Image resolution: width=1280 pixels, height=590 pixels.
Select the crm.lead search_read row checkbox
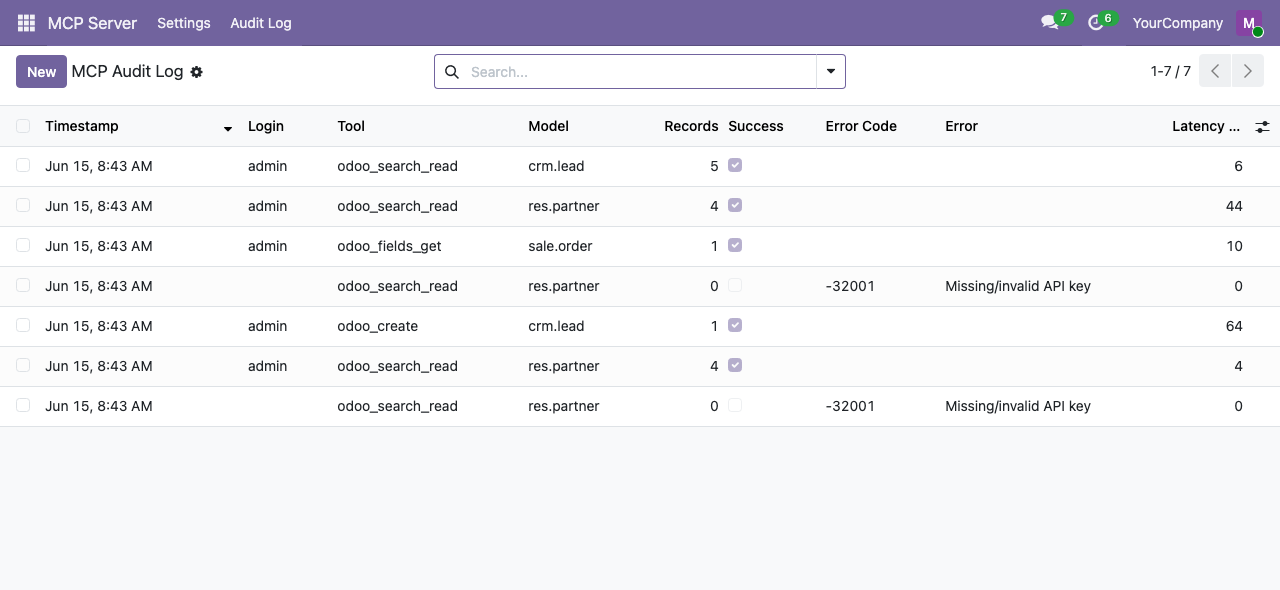point(23,165)
